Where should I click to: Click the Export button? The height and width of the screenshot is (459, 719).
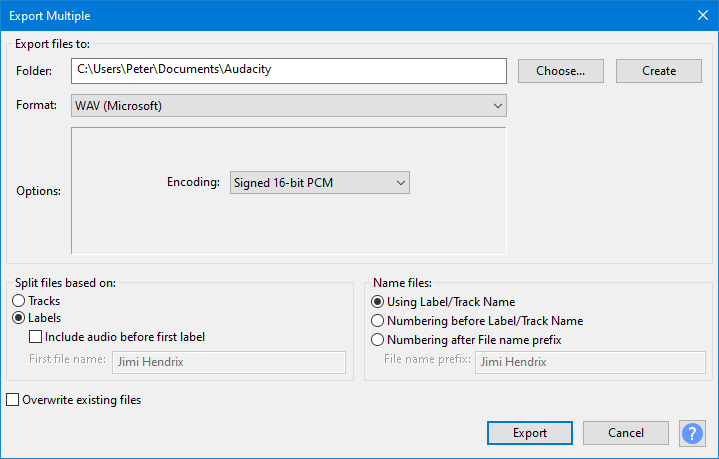tap(530, 433)
